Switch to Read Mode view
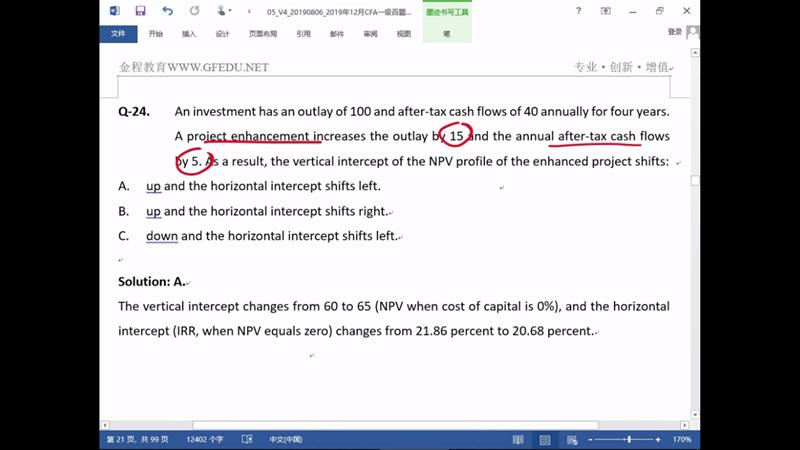 click(x=518, y=439)
